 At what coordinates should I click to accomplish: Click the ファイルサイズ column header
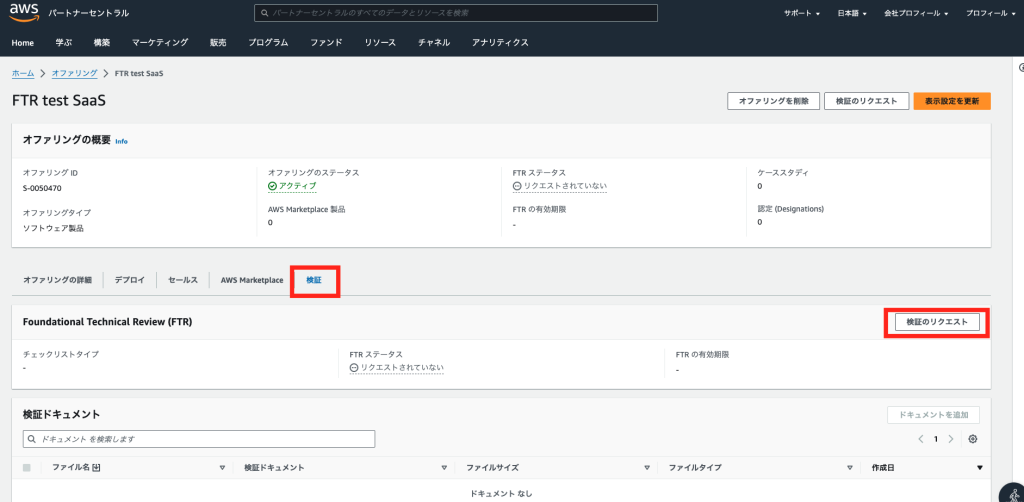tap(492, 467)
